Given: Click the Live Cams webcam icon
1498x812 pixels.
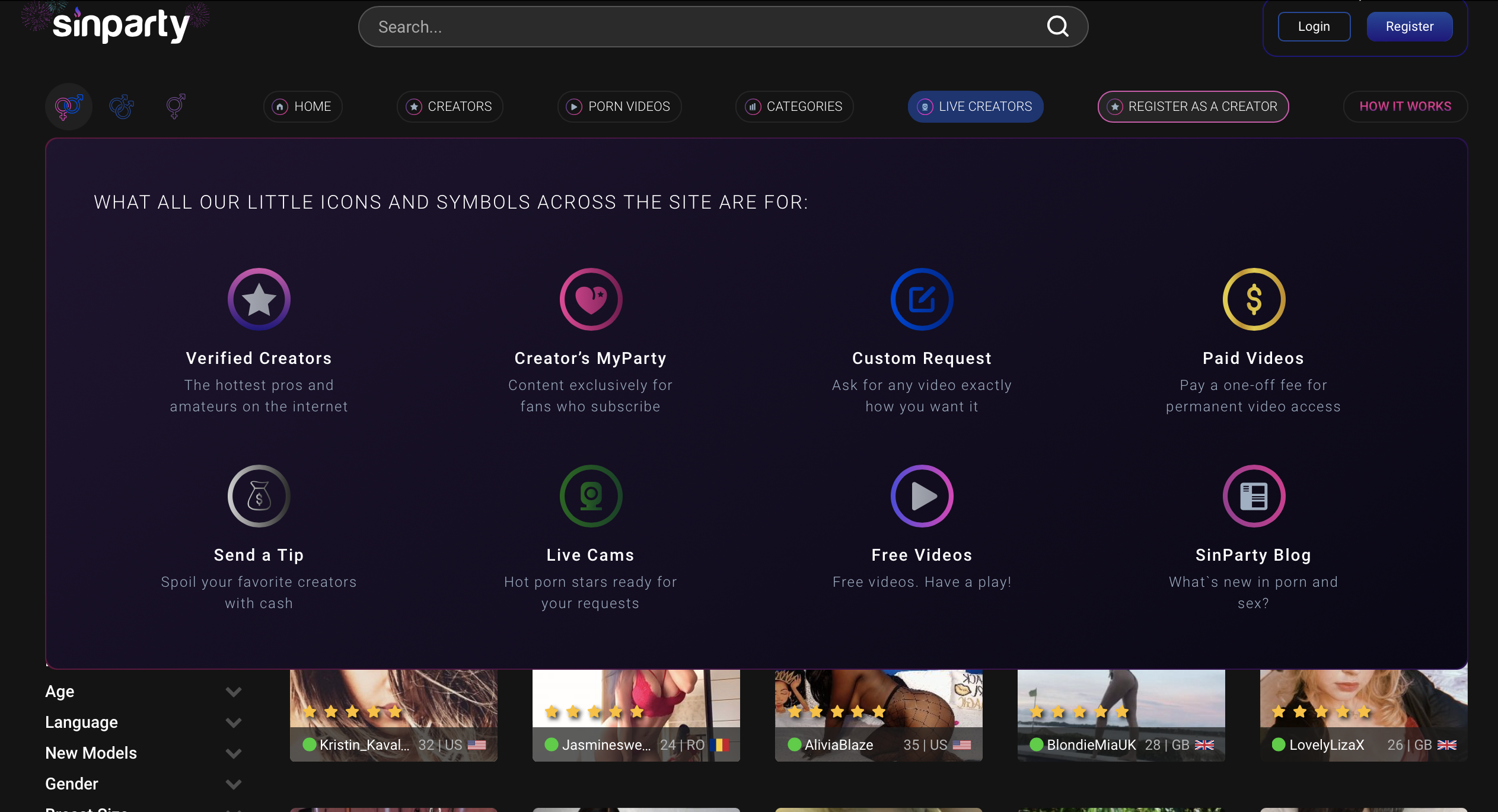Looking at the screenshot, I should coord(591,496).
